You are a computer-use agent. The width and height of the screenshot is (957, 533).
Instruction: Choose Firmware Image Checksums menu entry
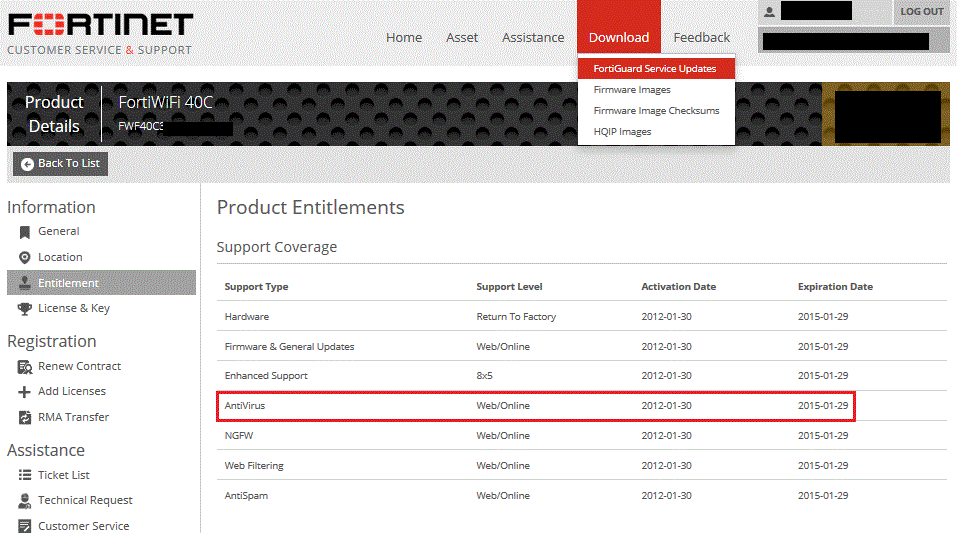[x=656, y=111]
